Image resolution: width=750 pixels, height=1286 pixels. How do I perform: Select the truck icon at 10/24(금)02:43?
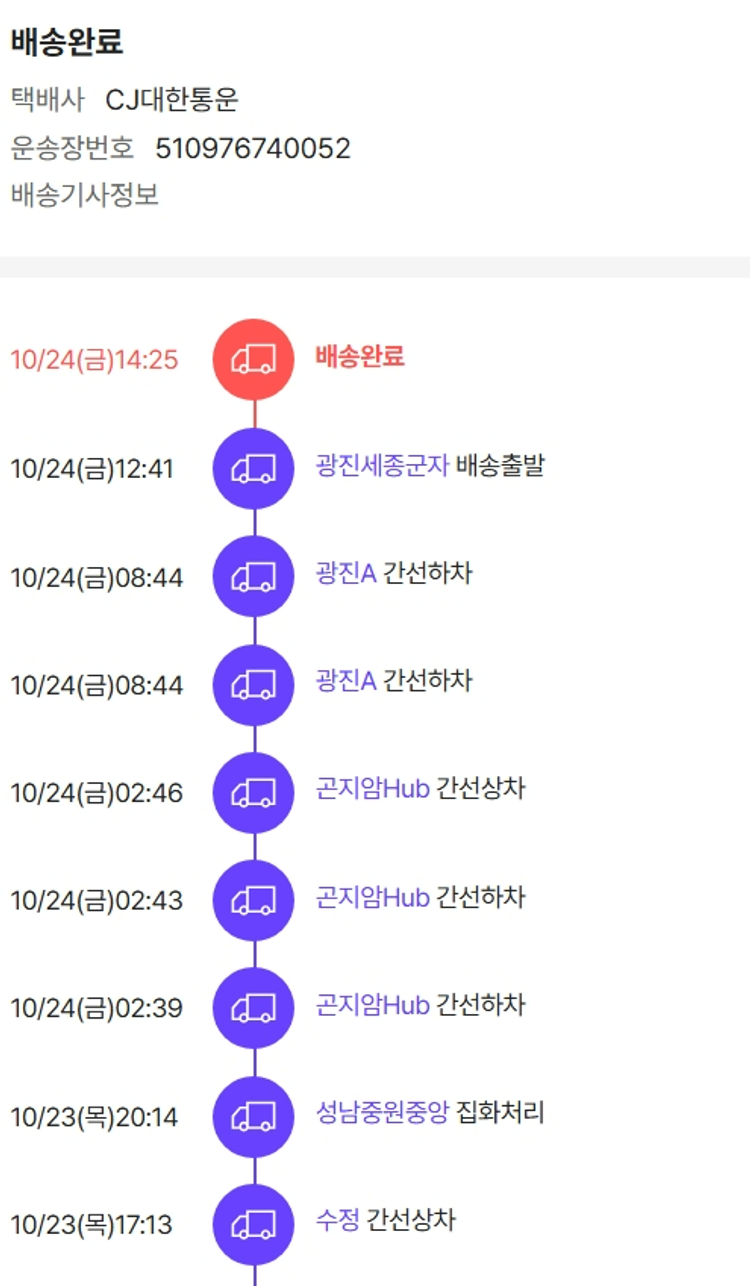point(254,900)
